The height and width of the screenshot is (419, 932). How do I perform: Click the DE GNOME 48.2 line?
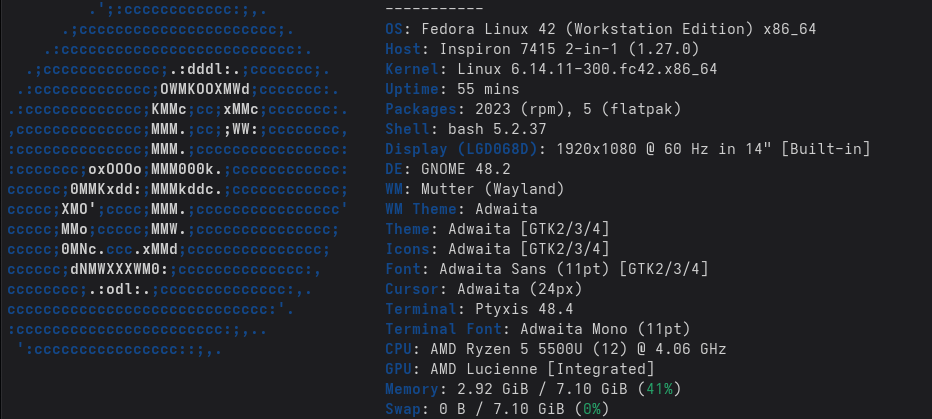[x=448, y=169]
